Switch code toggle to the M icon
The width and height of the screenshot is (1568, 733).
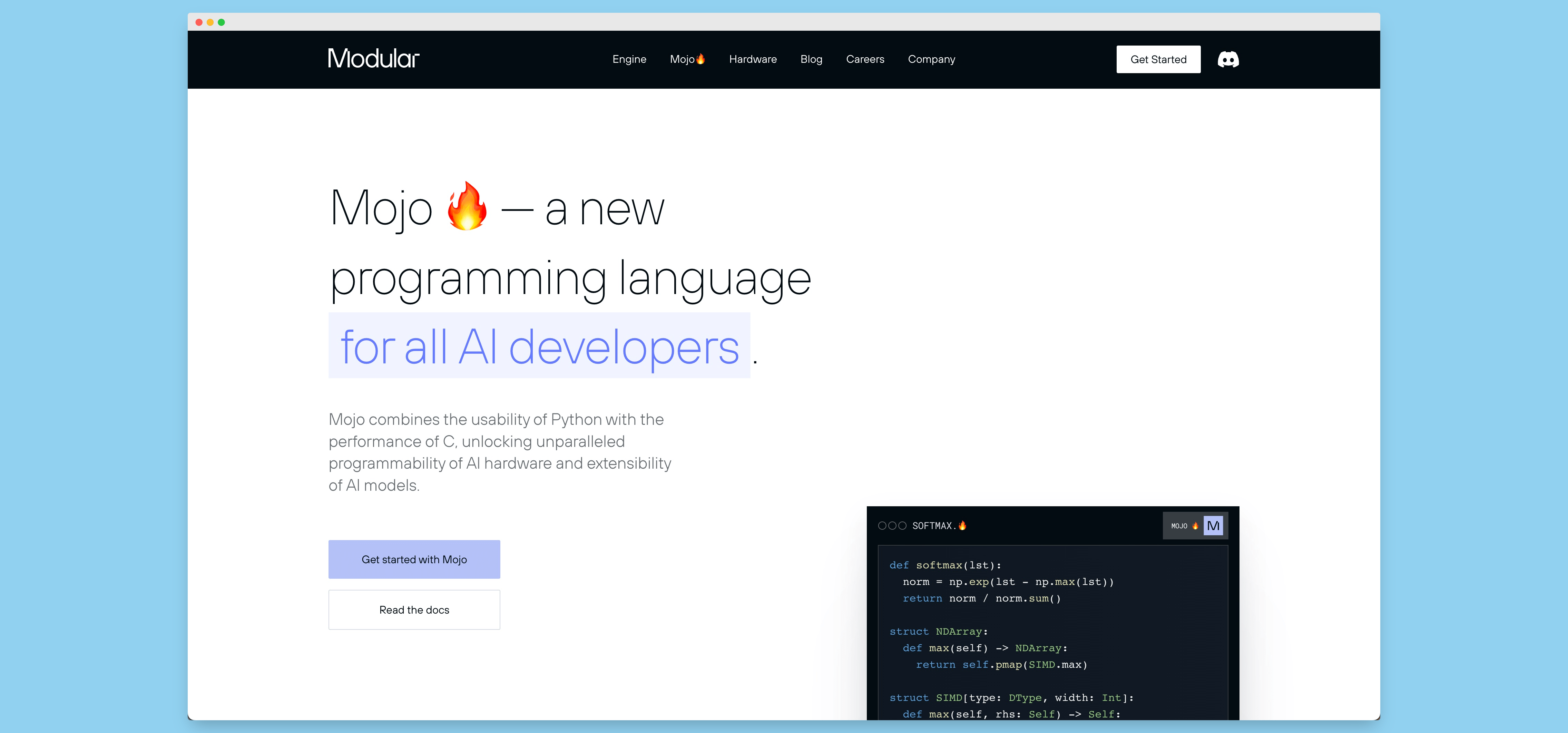pyautogui.click(x=1213, y=525)
